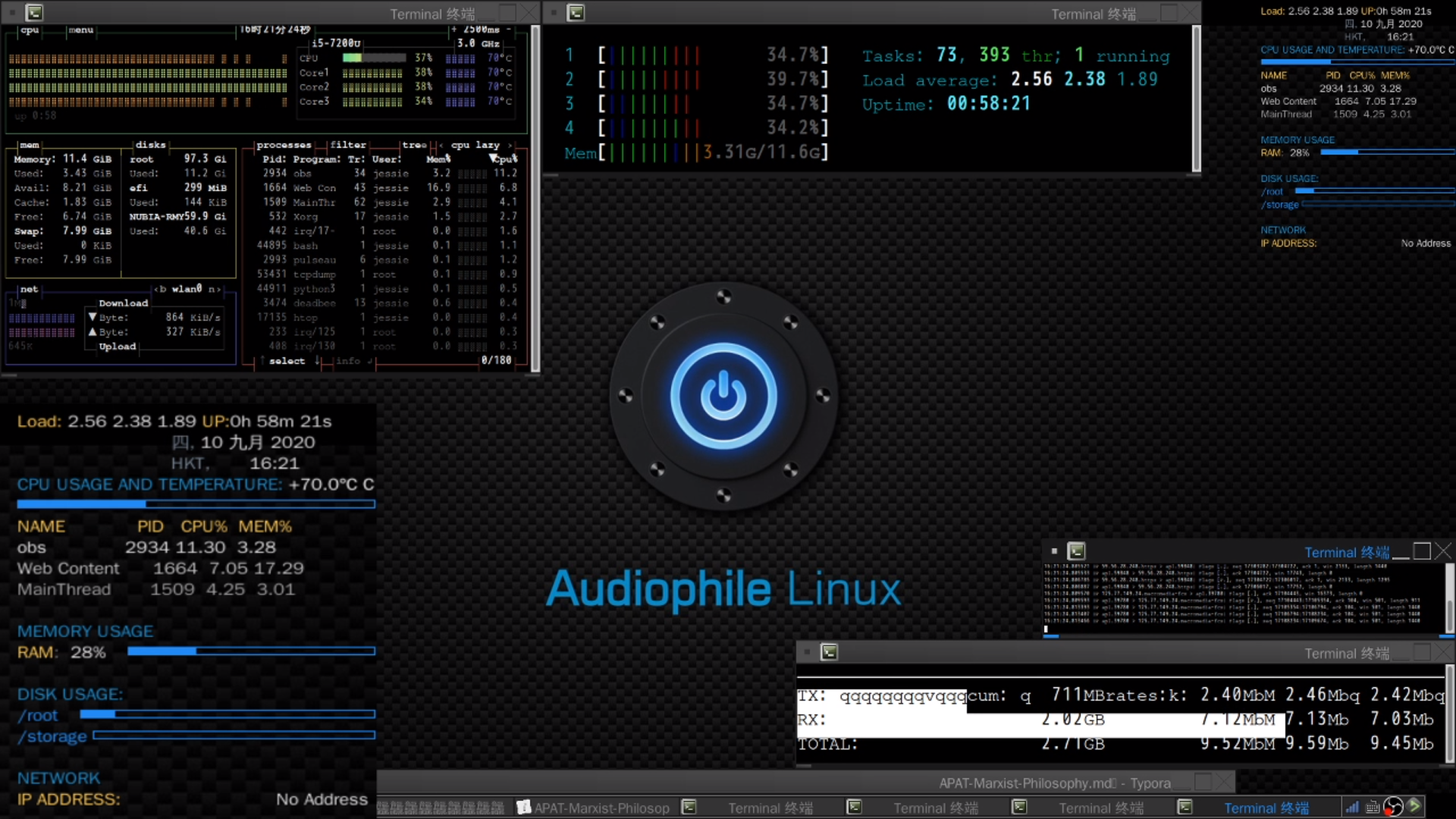The width and height of the screenshot is (1456, 819).
Task: Click the CPU 1 usage bar in htop
Action: (x=696, y=55)
